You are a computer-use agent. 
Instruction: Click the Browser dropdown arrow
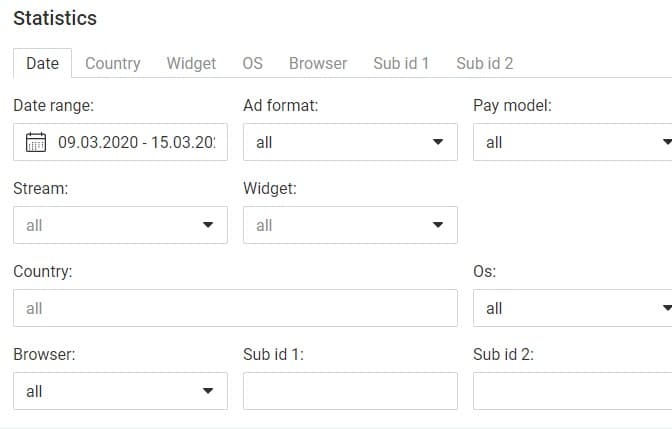tap(208, 390)
